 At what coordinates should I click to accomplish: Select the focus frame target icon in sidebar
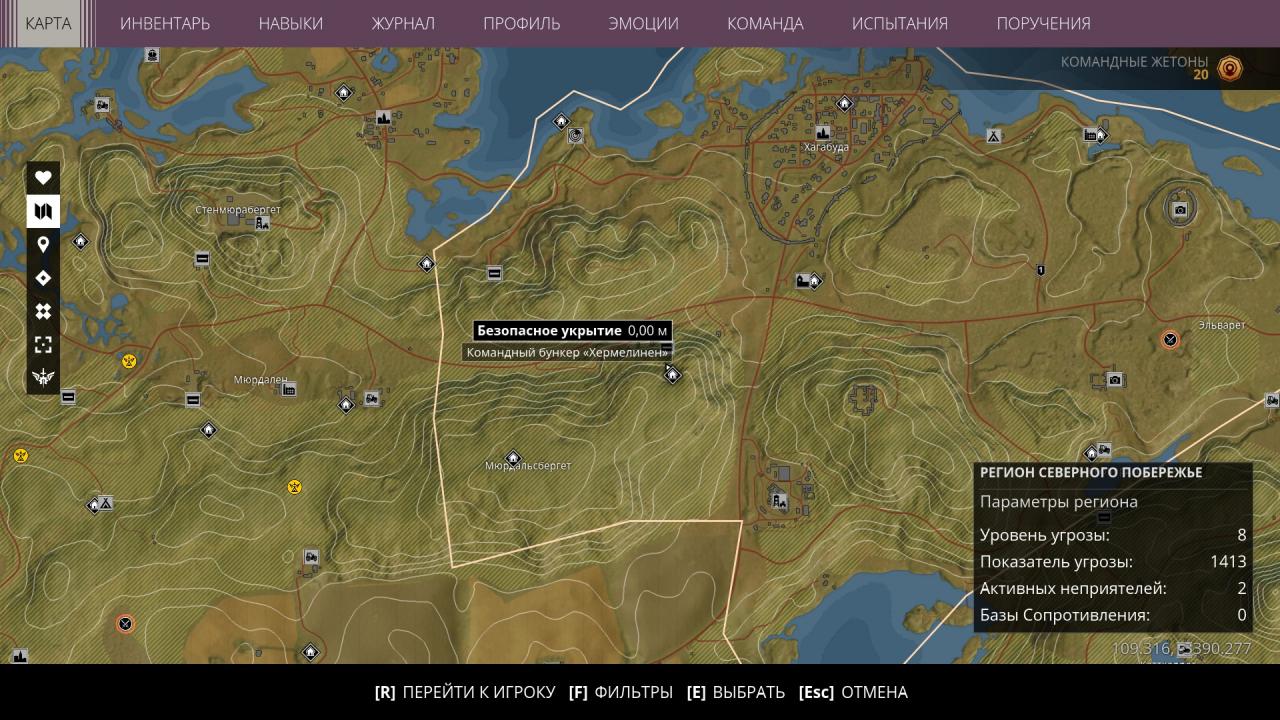point(43,345)
